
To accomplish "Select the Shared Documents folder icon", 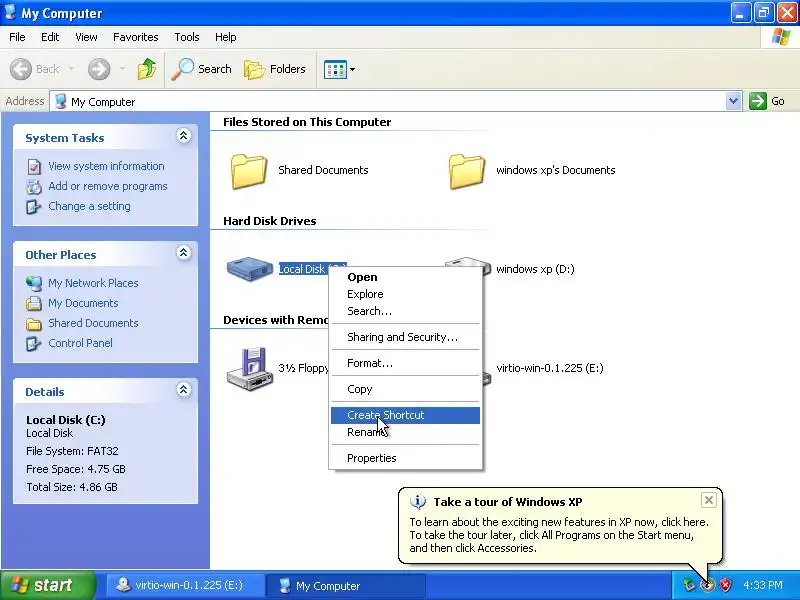I will tap(248, 171).
